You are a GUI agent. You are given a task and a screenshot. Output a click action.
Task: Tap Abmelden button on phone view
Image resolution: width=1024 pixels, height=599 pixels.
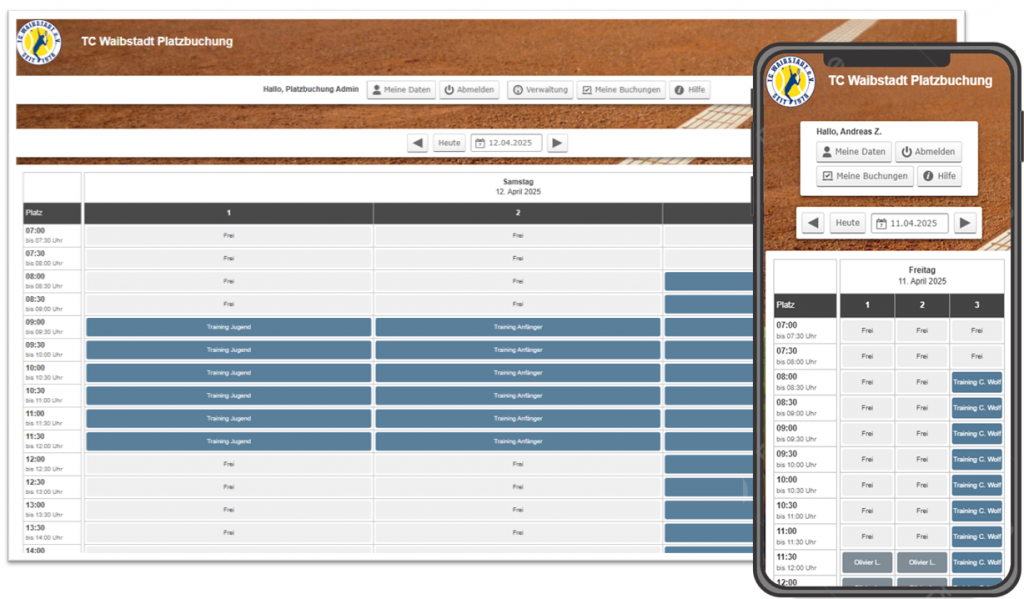tap(927, 152)
